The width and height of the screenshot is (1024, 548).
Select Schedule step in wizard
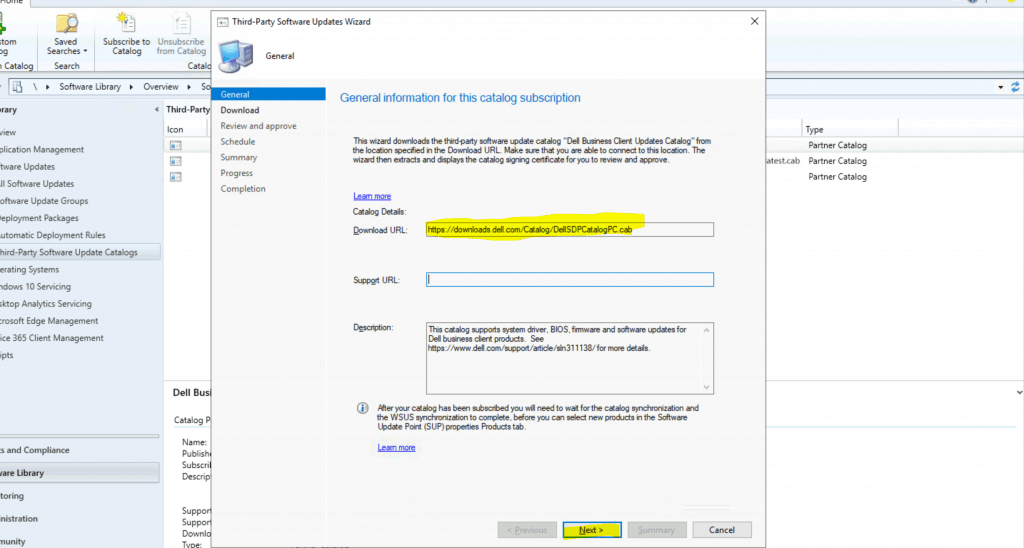point(237,142)
